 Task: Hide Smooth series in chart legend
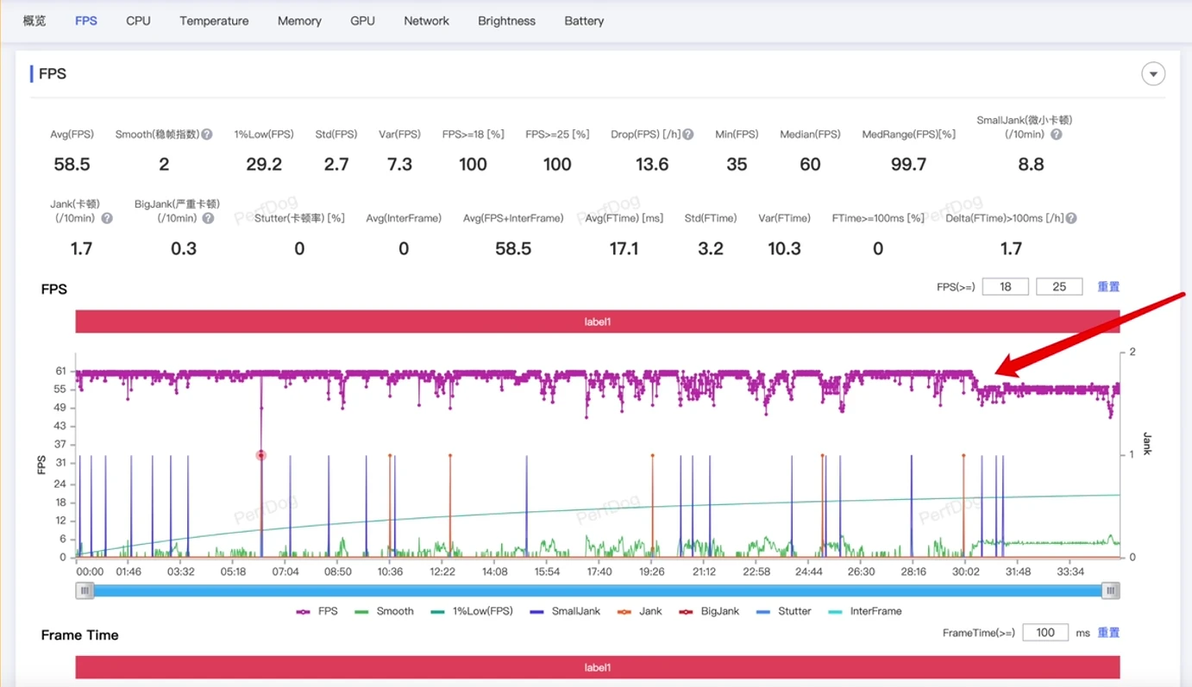[385, 611]
